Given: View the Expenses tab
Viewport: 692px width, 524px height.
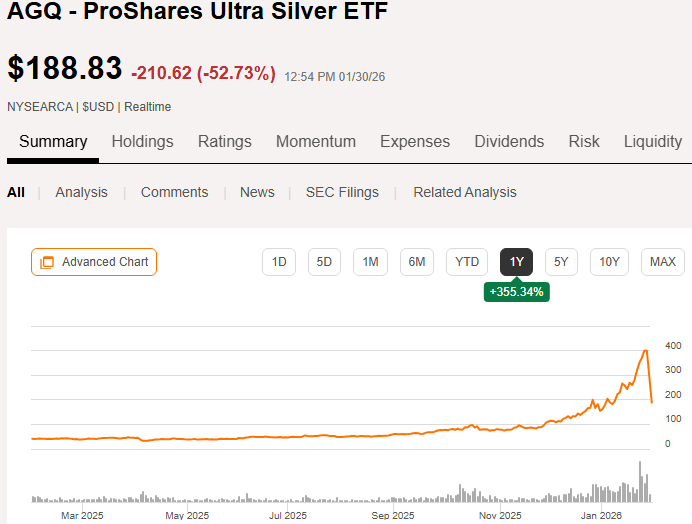Looking at the screenshot, I should coord(415,142).
